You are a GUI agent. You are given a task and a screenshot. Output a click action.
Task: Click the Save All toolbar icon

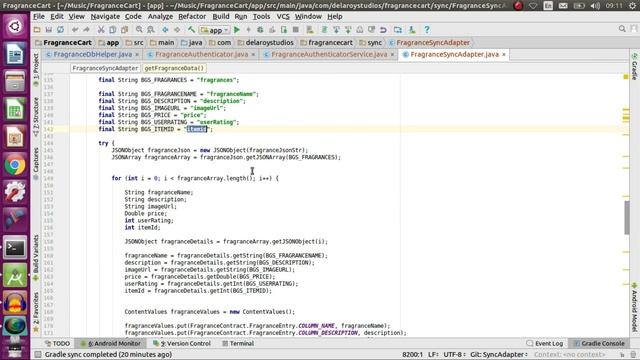[49, 30]
